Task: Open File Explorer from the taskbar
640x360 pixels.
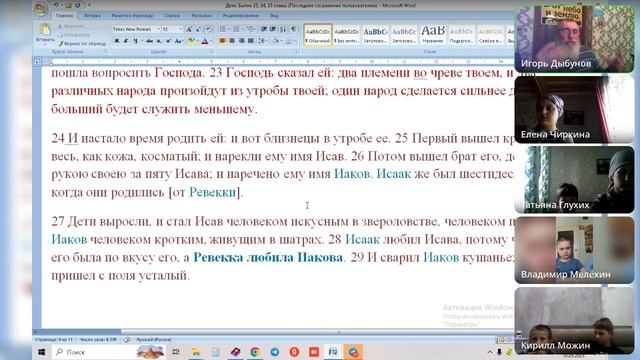Action: point(196,352)
